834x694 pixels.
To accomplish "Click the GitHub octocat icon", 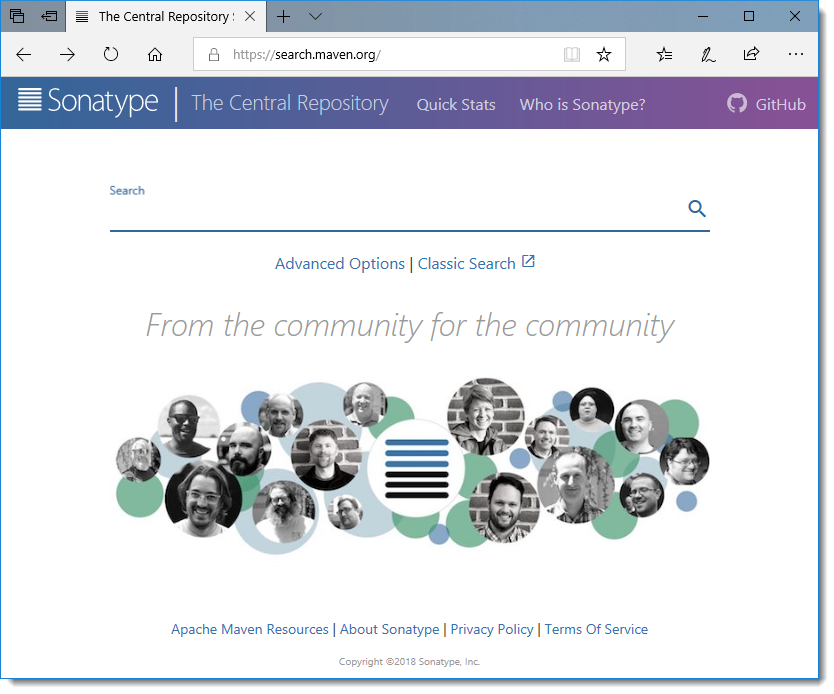I will (737, 103).
